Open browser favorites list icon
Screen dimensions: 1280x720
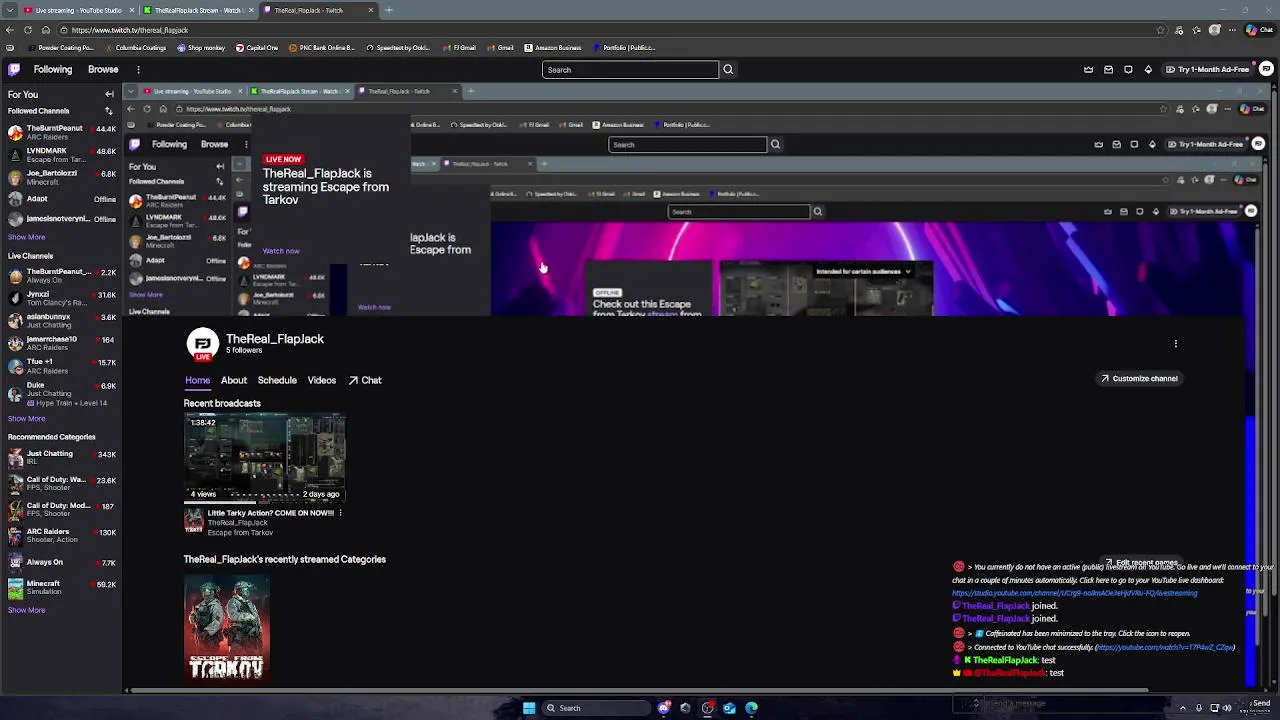1197,30
